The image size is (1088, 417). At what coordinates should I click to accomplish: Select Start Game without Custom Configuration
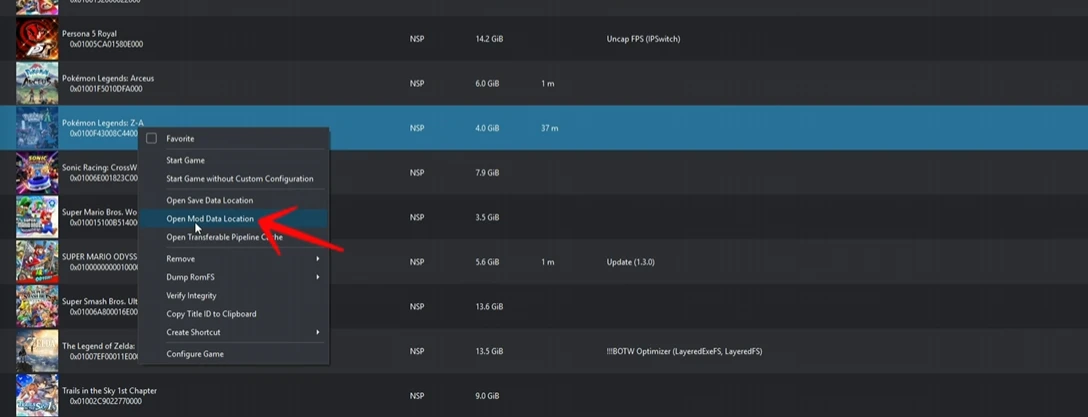click(x=239, y=179)
